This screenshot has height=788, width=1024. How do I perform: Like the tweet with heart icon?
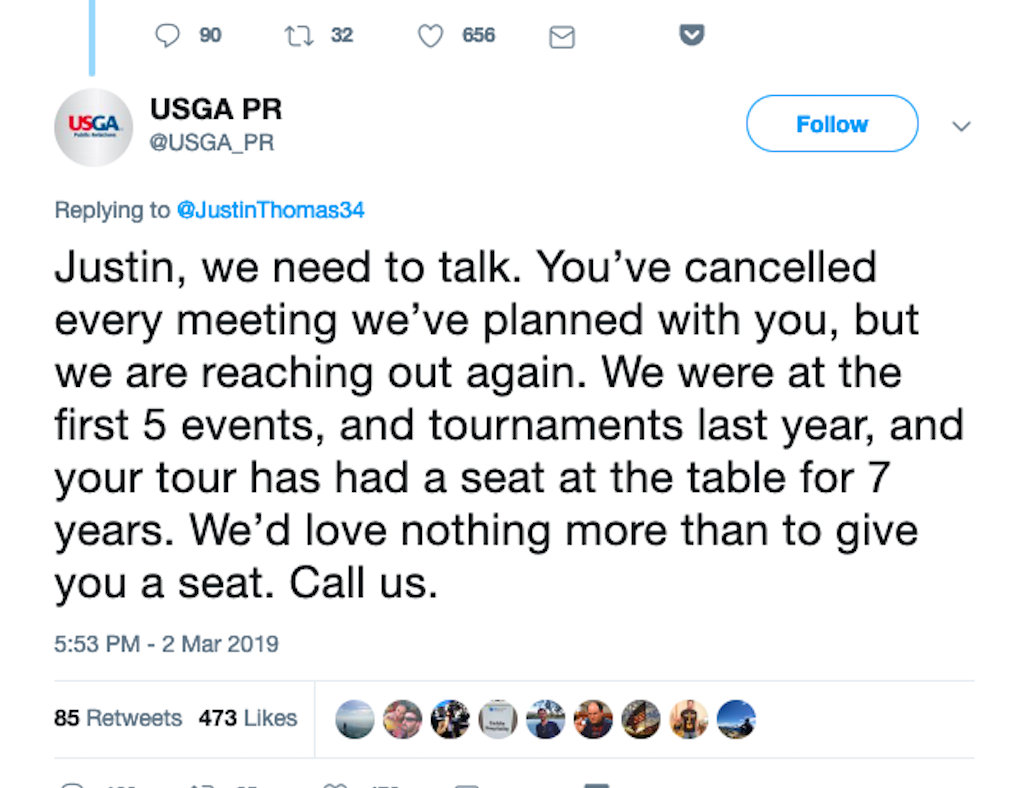(x=430, y=36)
